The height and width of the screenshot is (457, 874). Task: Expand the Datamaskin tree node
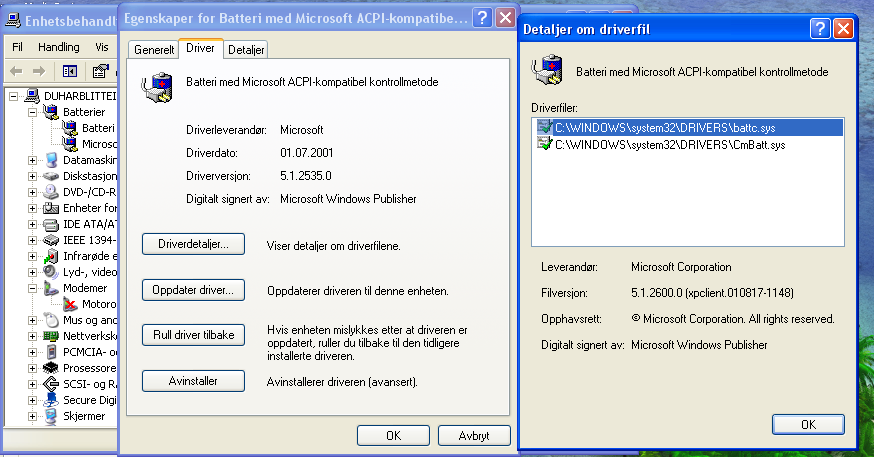tap(32, 161)
